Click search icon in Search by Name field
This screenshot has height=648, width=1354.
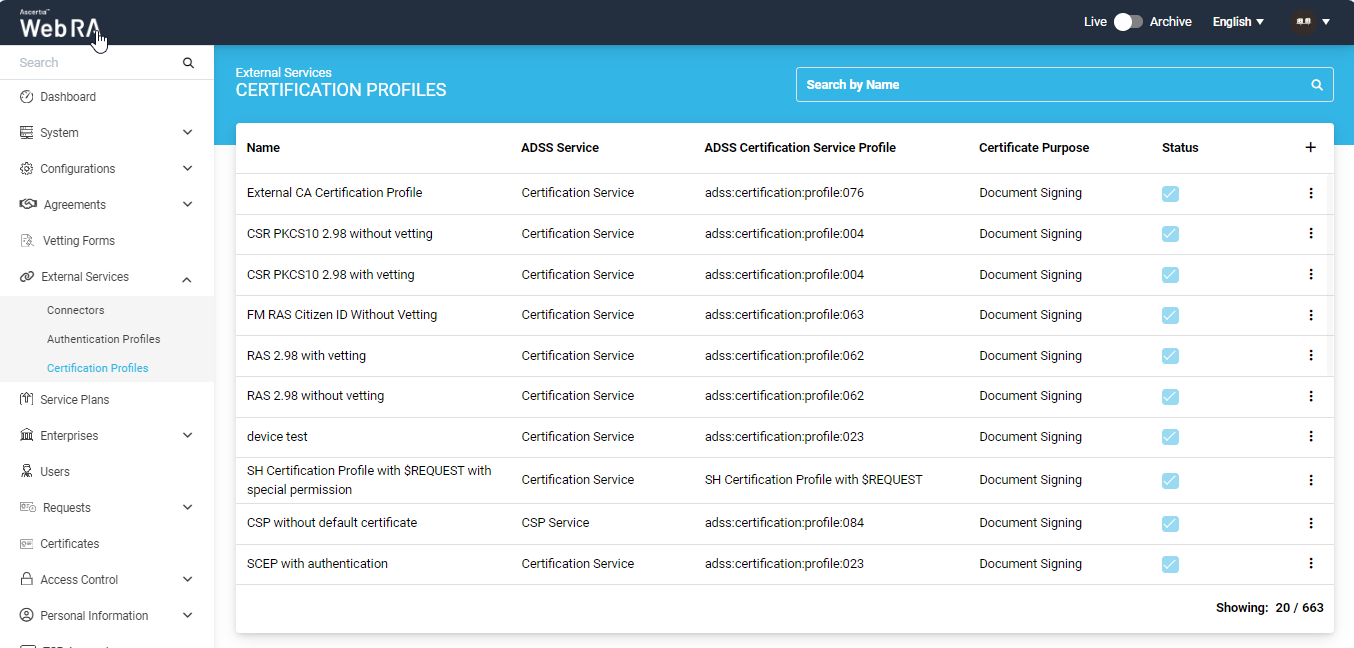coord(1317,85)
